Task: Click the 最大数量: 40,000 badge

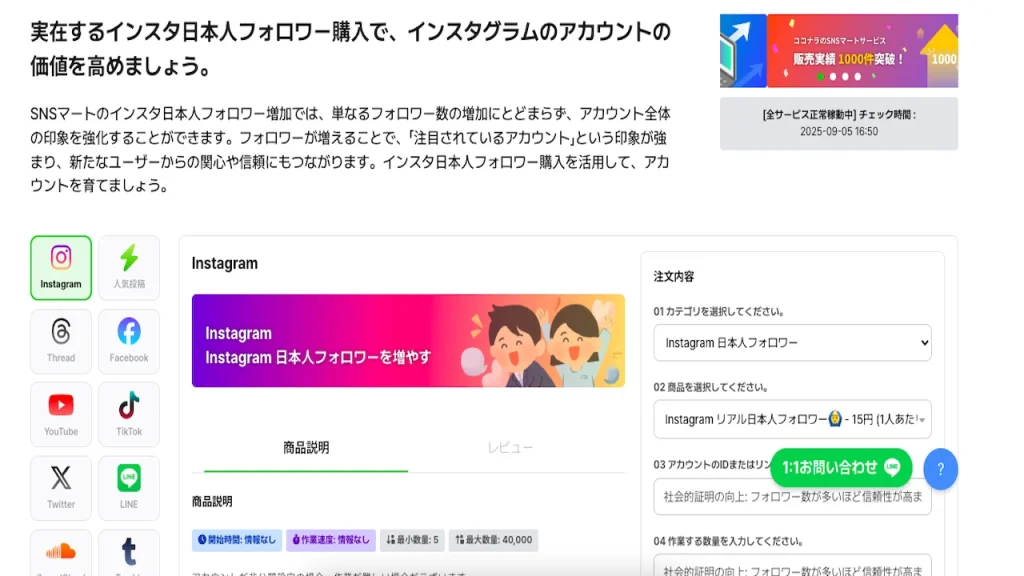Action: point(493,540)
